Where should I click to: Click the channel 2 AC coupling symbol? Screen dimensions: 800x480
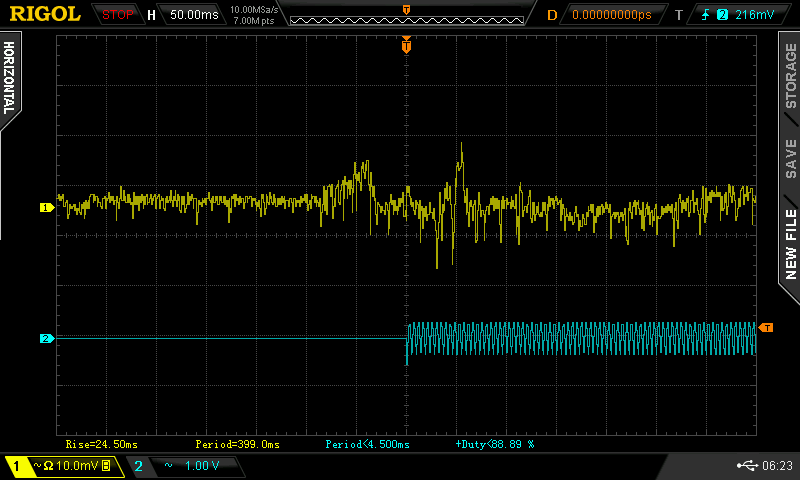(x=168, y=465)
